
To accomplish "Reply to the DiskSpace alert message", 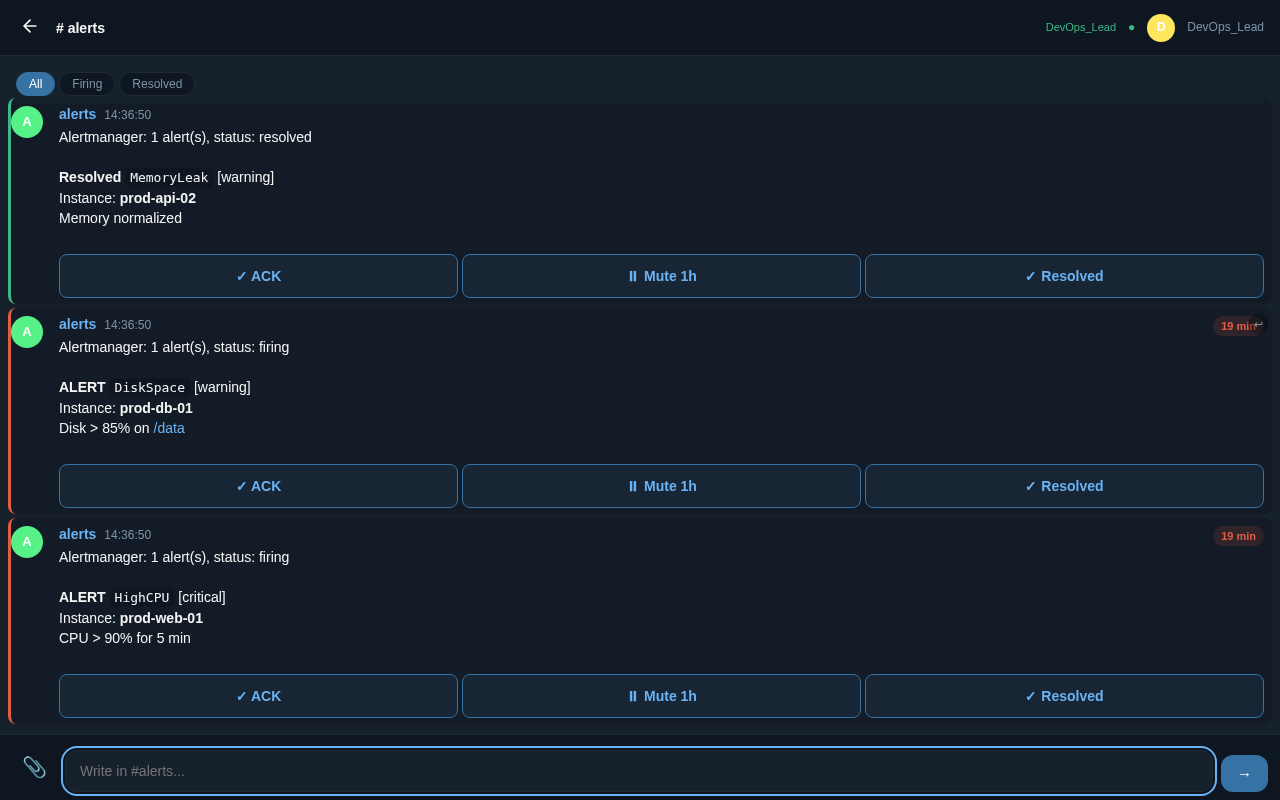I will click(x=1259, y=324).
